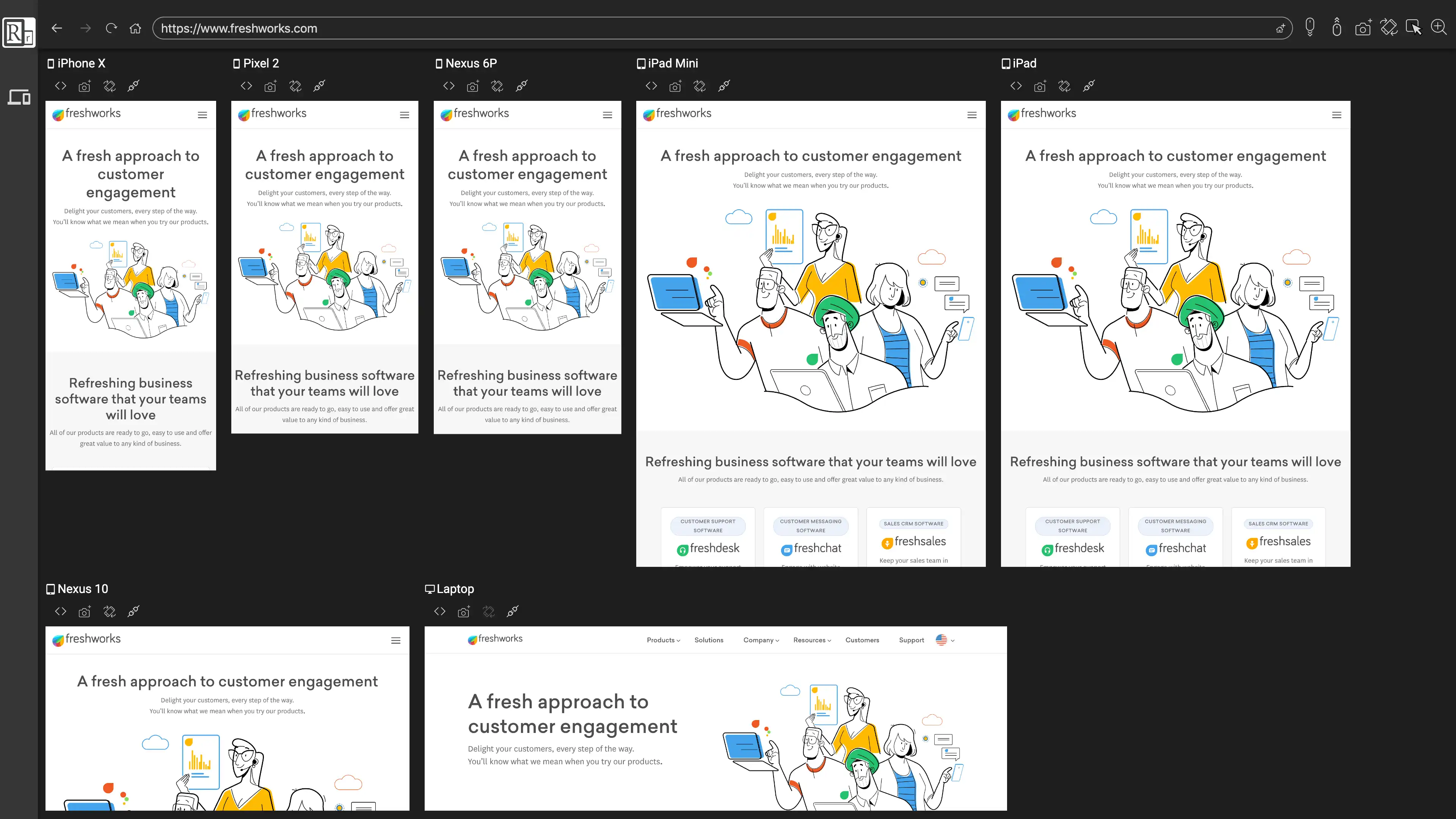1456x819 pixels.
Task: Click the Nexus 6P rotate orientation icon
Action: click(x=497, y=86)
